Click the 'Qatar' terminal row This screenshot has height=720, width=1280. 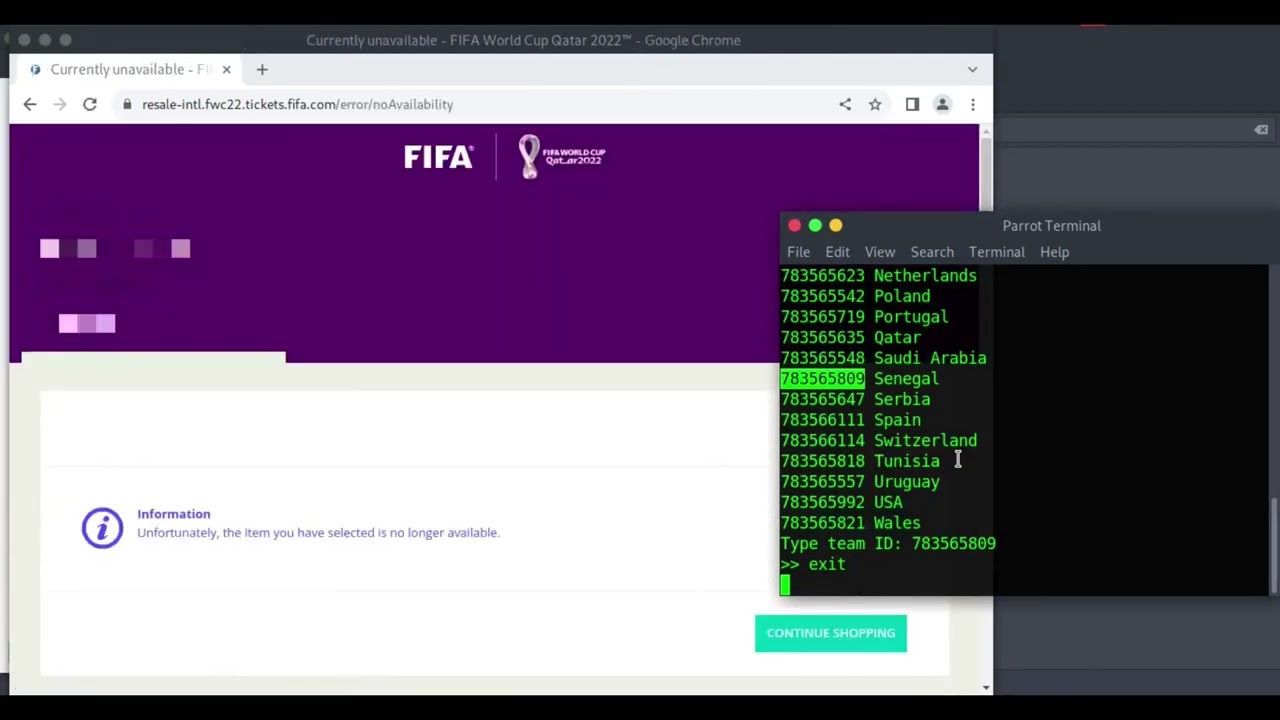pyautogui.click(x=850, y=337)
